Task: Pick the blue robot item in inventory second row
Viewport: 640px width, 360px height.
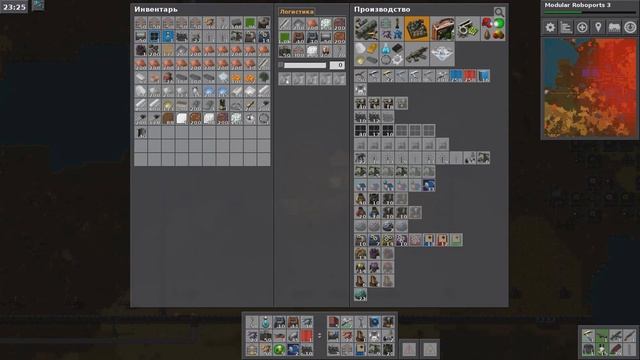Action: pyautogui.click(x=168, y=37)
